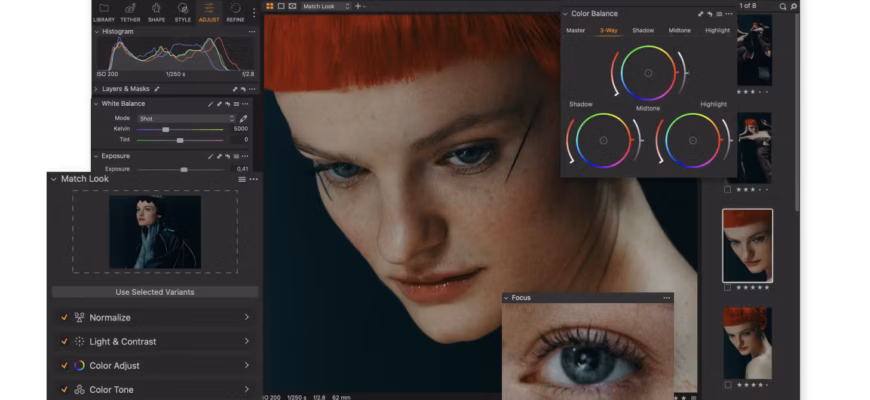This screenshot has width=870, height=400.
Task: Click center of Highlight color wheel
Action: [692, 140]
